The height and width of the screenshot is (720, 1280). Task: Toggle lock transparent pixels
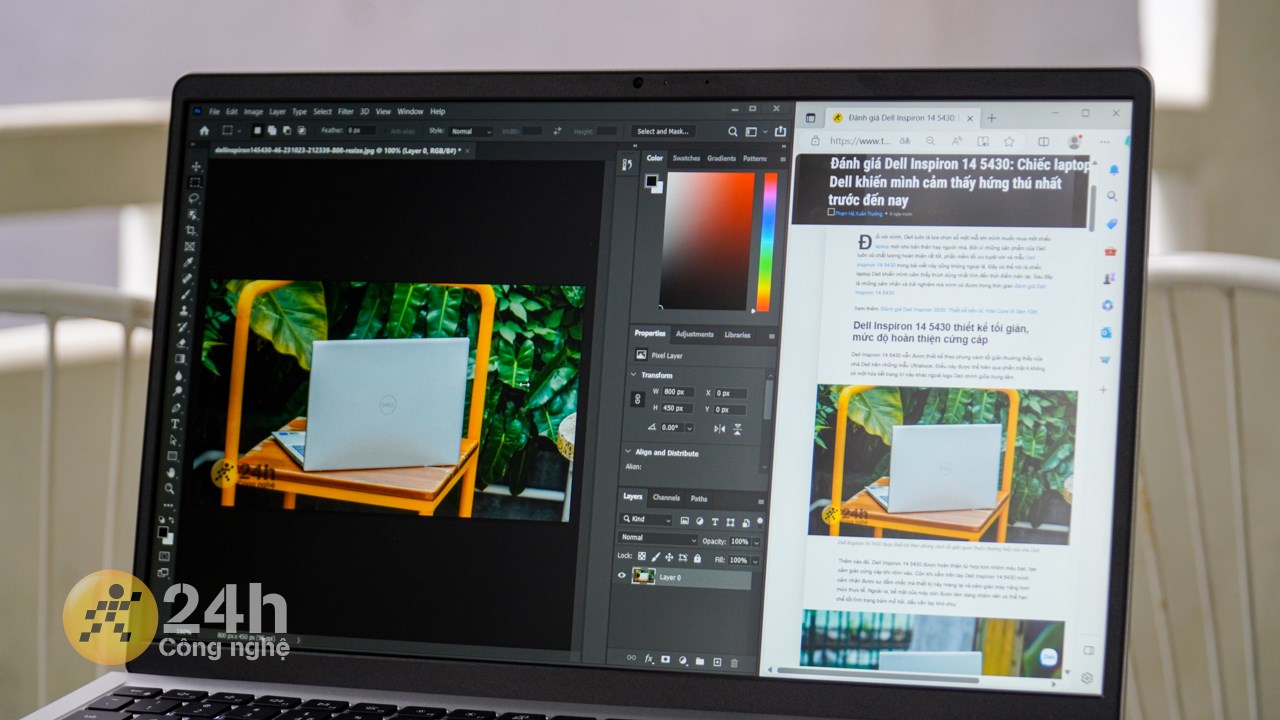tap(642, 556)
